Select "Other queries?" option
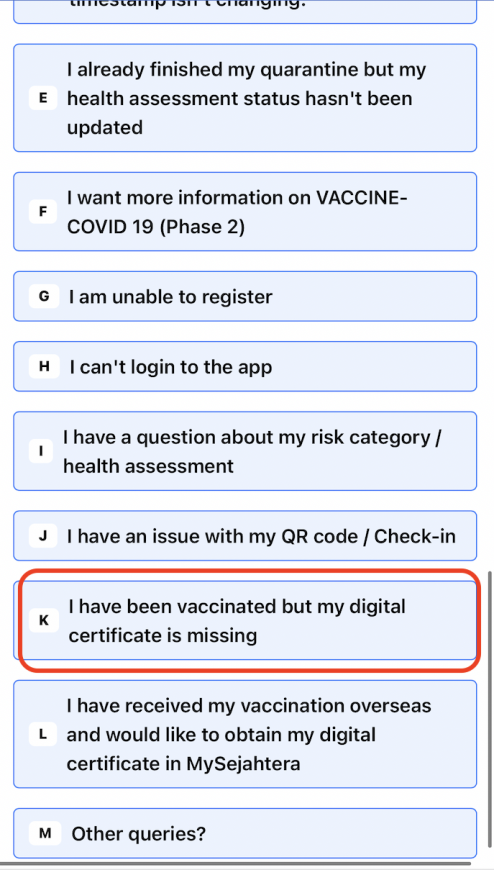Viewport: 494px width, 870px height. [245, 833]
